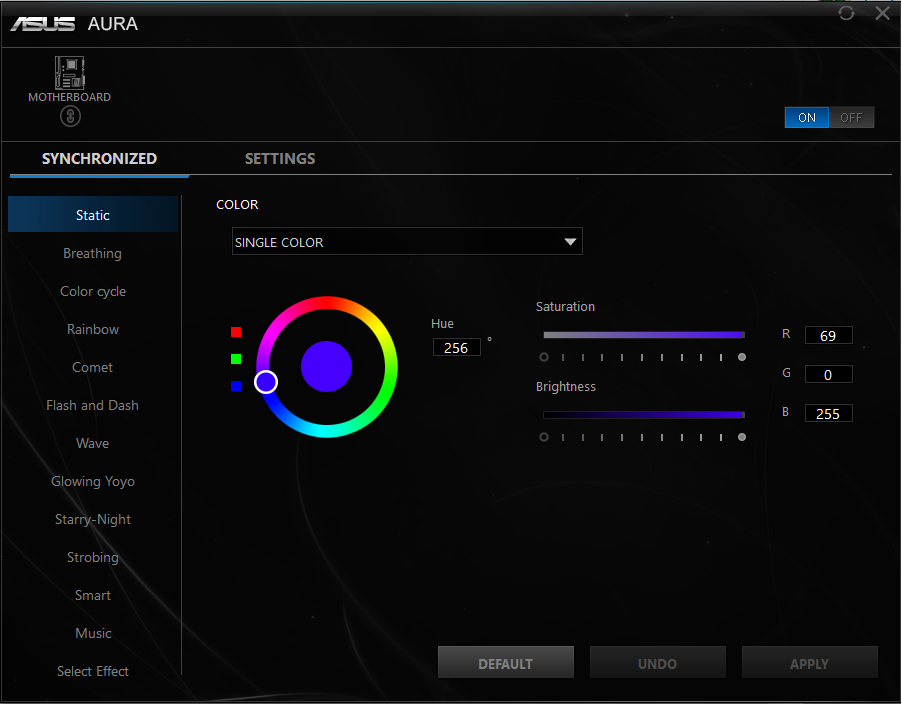Click the cyan part of color wheel
This screenshot has height=704, width=902.
[x=327, y=431]
